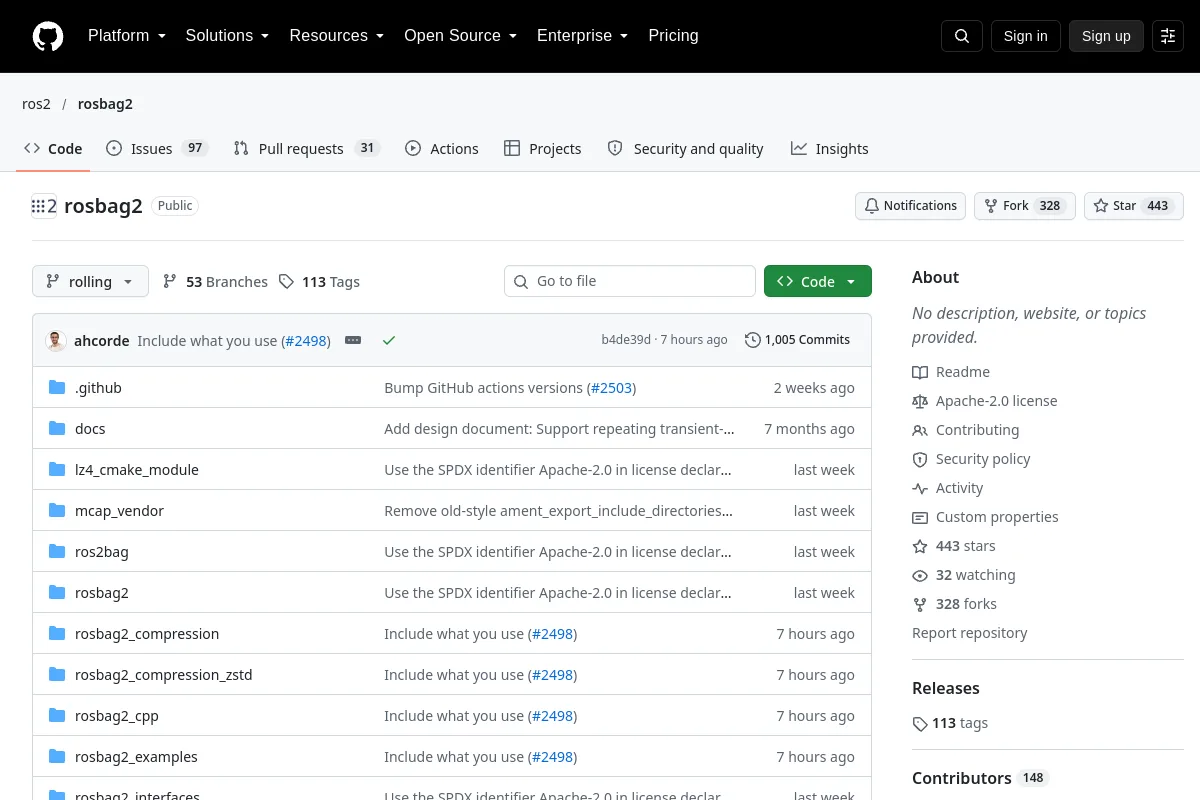1200x800 pixels.
Task: Click the Custom properties note icon
Action: click(x=920, y=517)
